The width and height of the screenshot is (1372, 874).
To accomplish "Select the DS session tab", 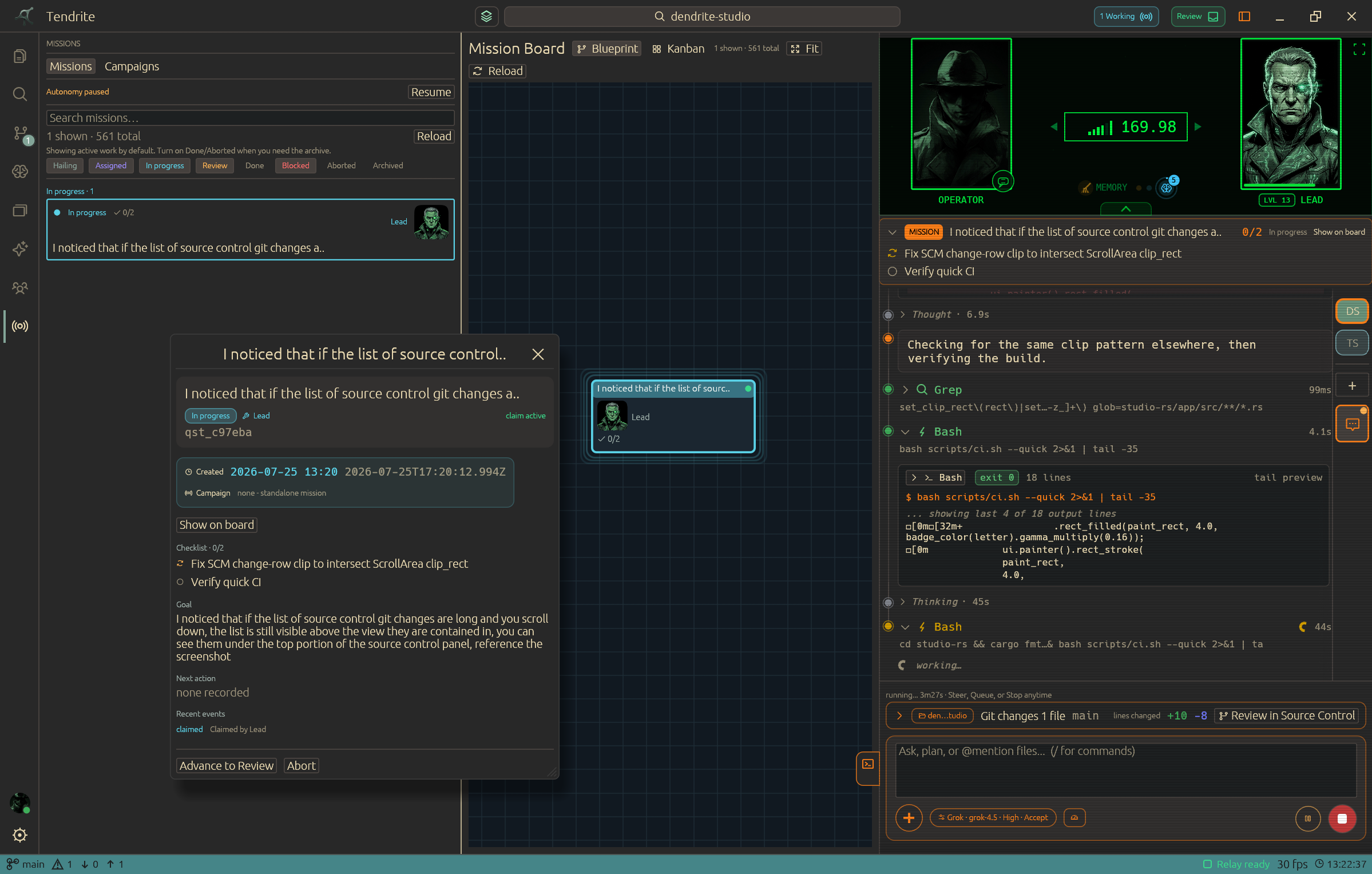I will pos(1352,311).
